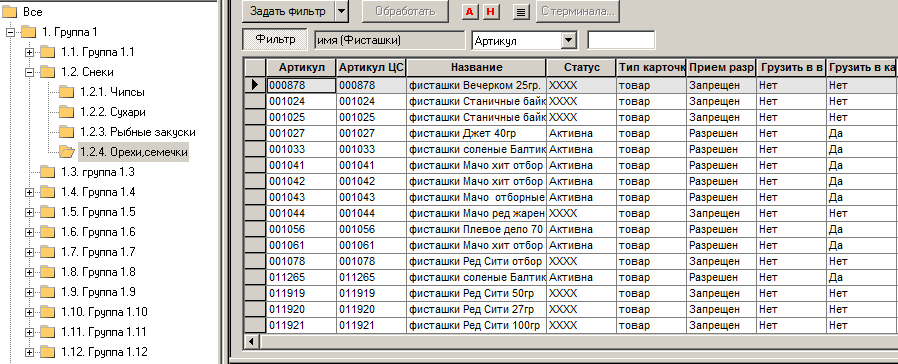Click cell 'фисташки Ред Сити 50гр'
This screenshot has height=364, width=898.
476,294
